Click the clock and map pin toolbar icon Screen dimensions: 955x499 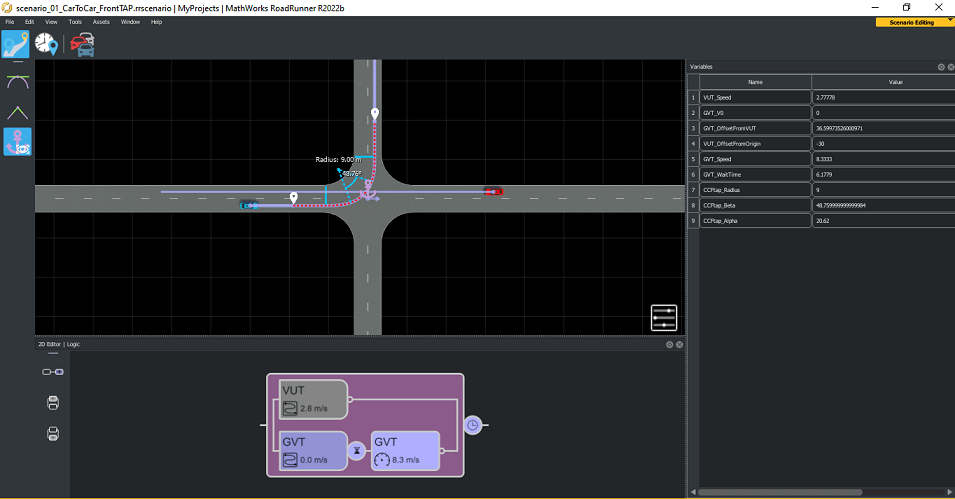click(x=46, y=43)
